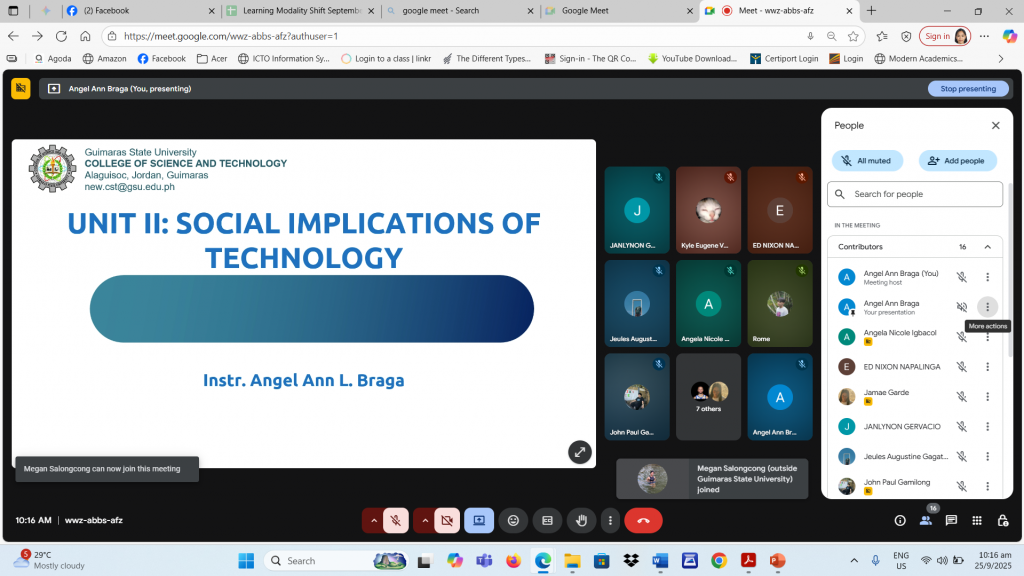Toggle the microphone mute button
Image resolution: width=1024 pixels, height=576 pixels.
[x=396, y=520]
